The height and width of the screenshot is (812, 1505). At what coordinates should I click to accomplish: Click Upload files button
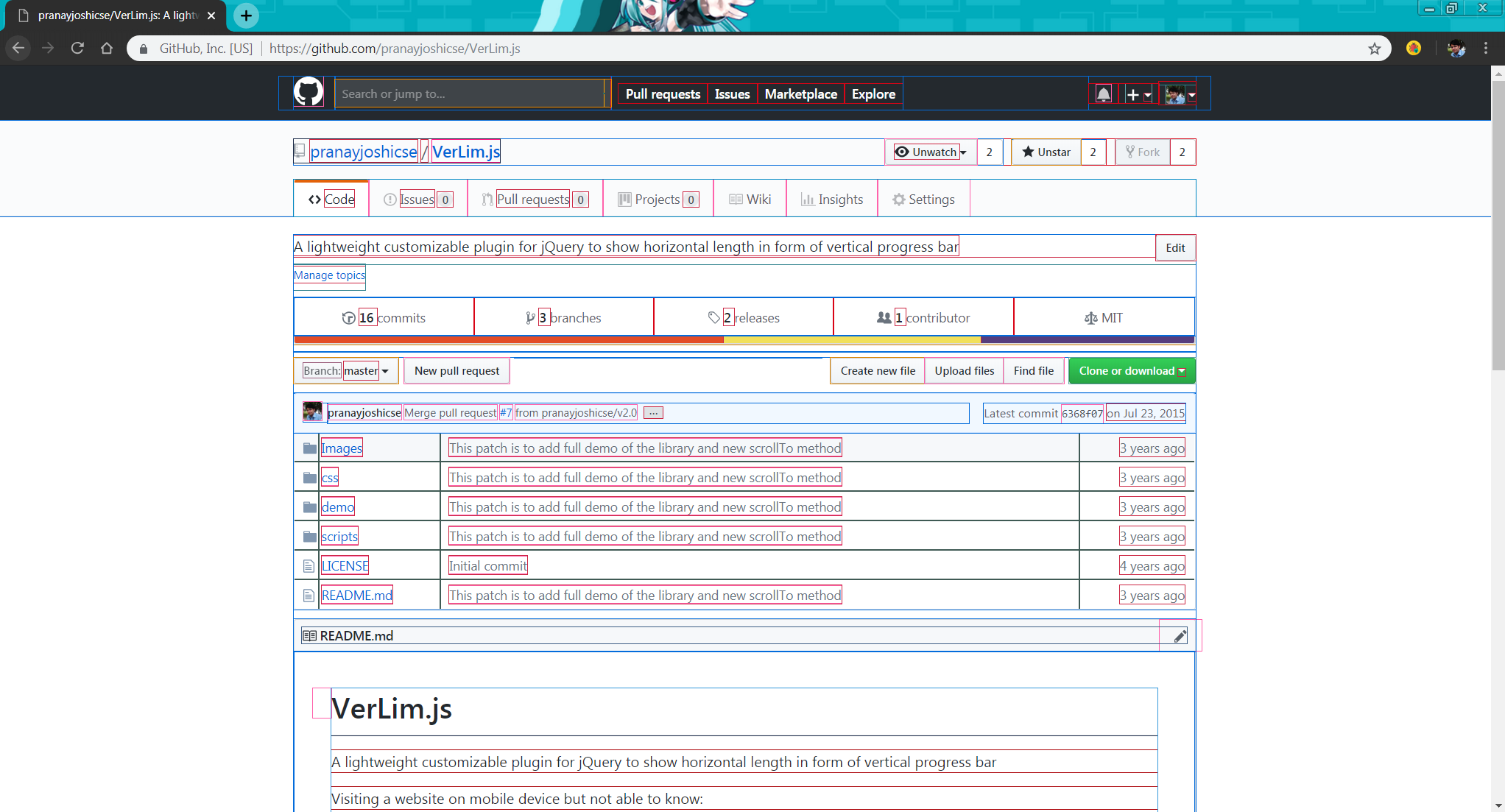964,371
